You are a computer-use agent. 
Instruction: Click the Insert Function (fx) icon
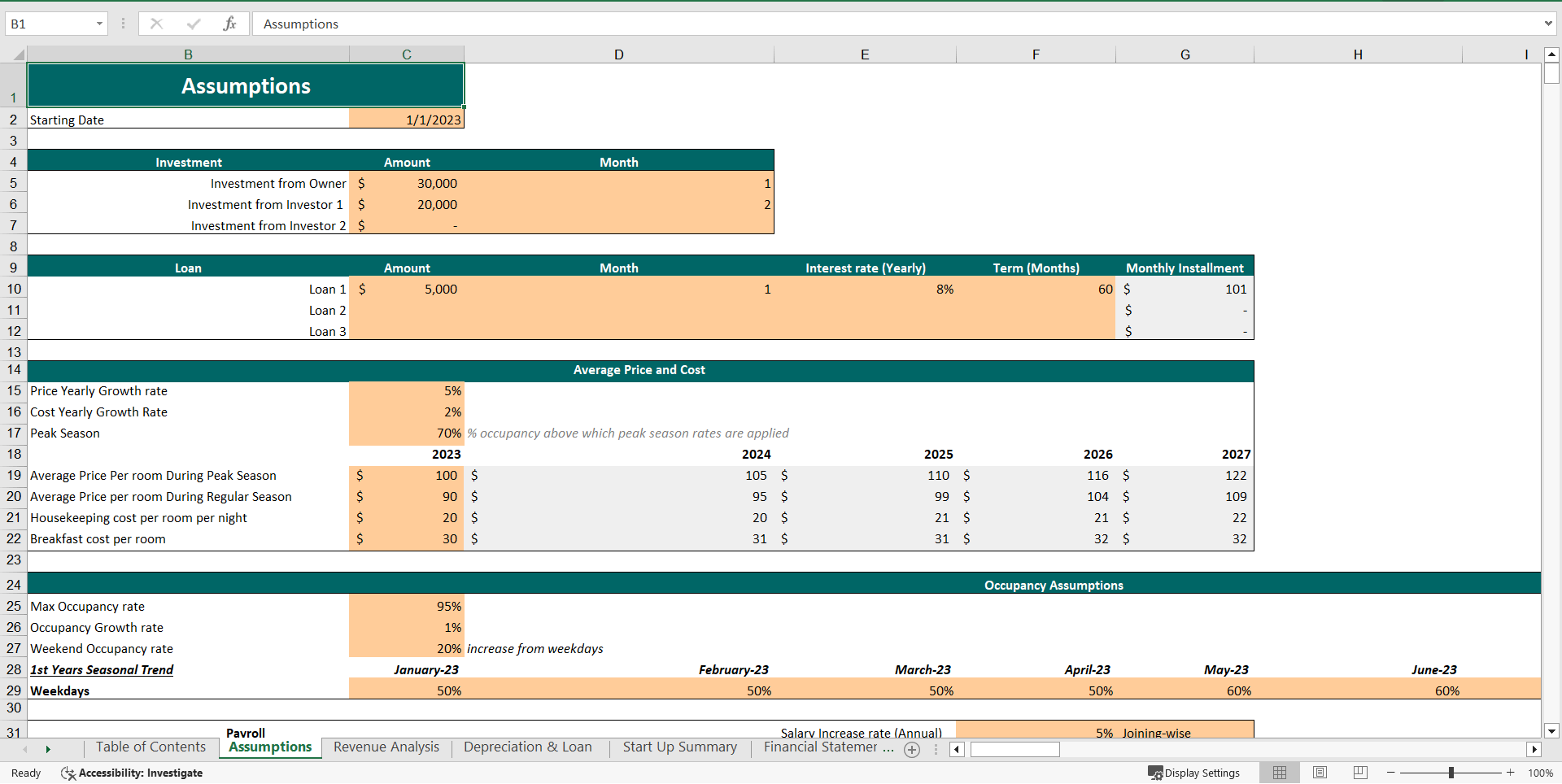click(230, 24)
